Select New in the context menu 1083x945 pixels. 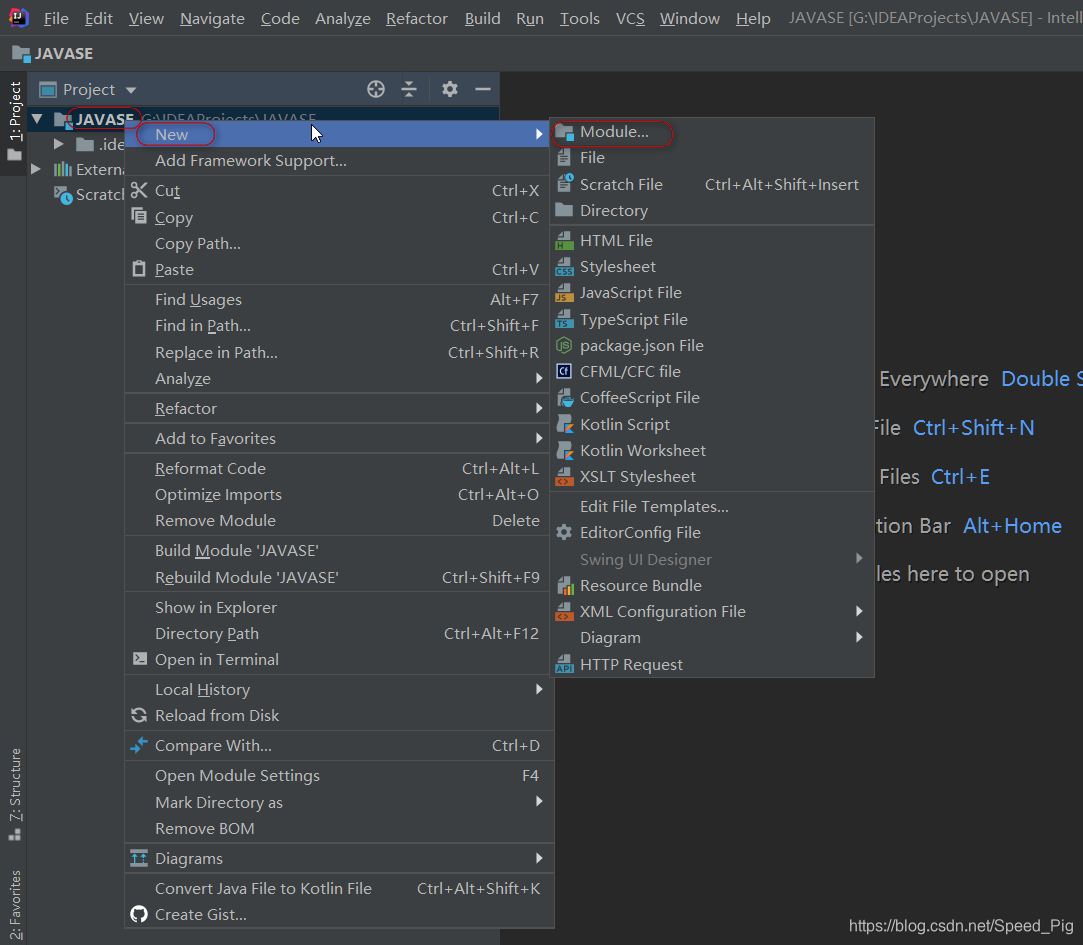(x=339, y=134)
